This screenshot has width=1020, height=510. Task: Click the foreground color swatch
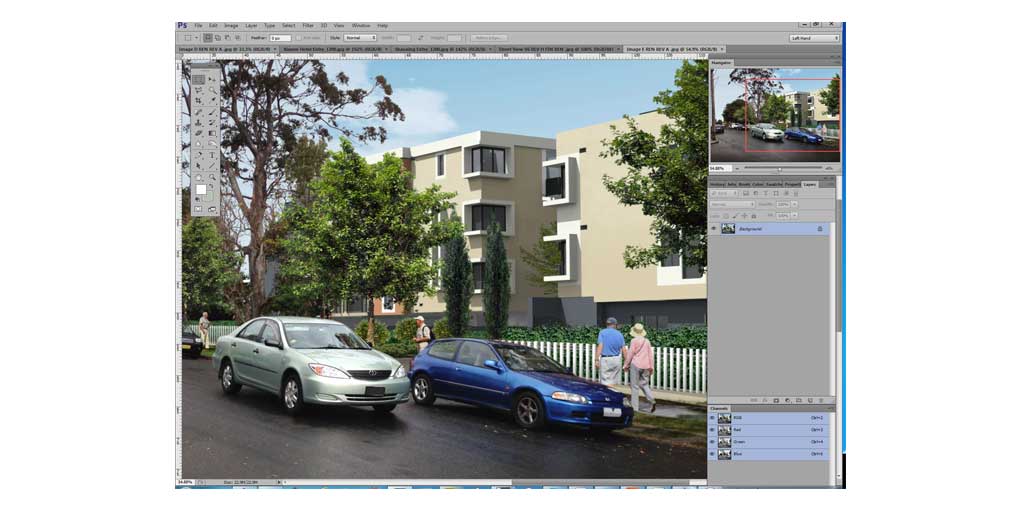pos(201,189)
